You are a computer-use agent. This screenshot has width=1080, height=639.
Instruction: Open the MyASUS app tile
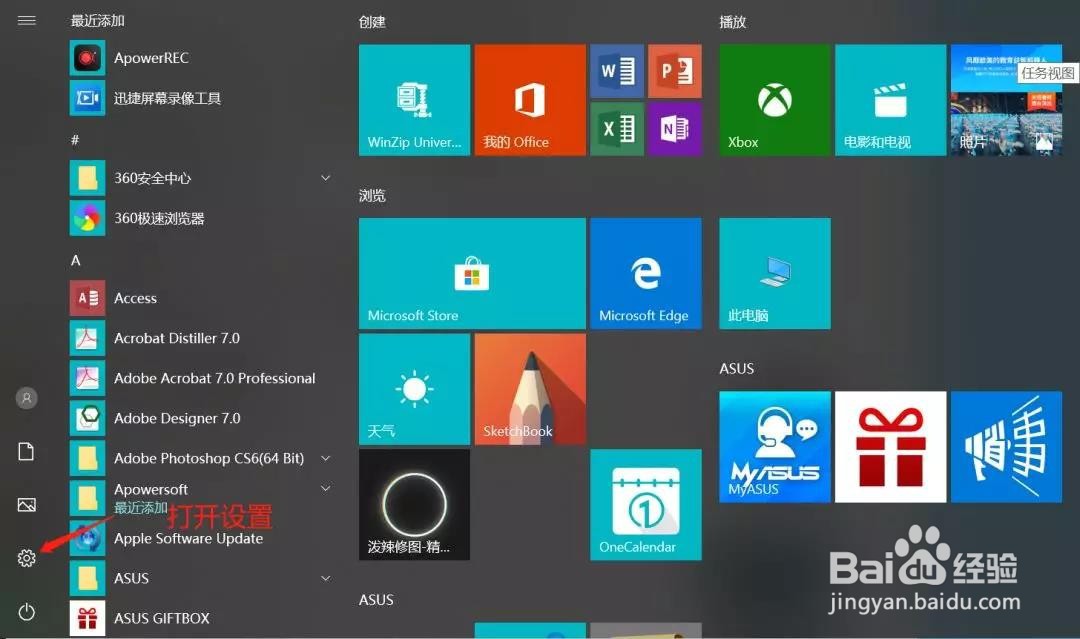click(774, 446)
